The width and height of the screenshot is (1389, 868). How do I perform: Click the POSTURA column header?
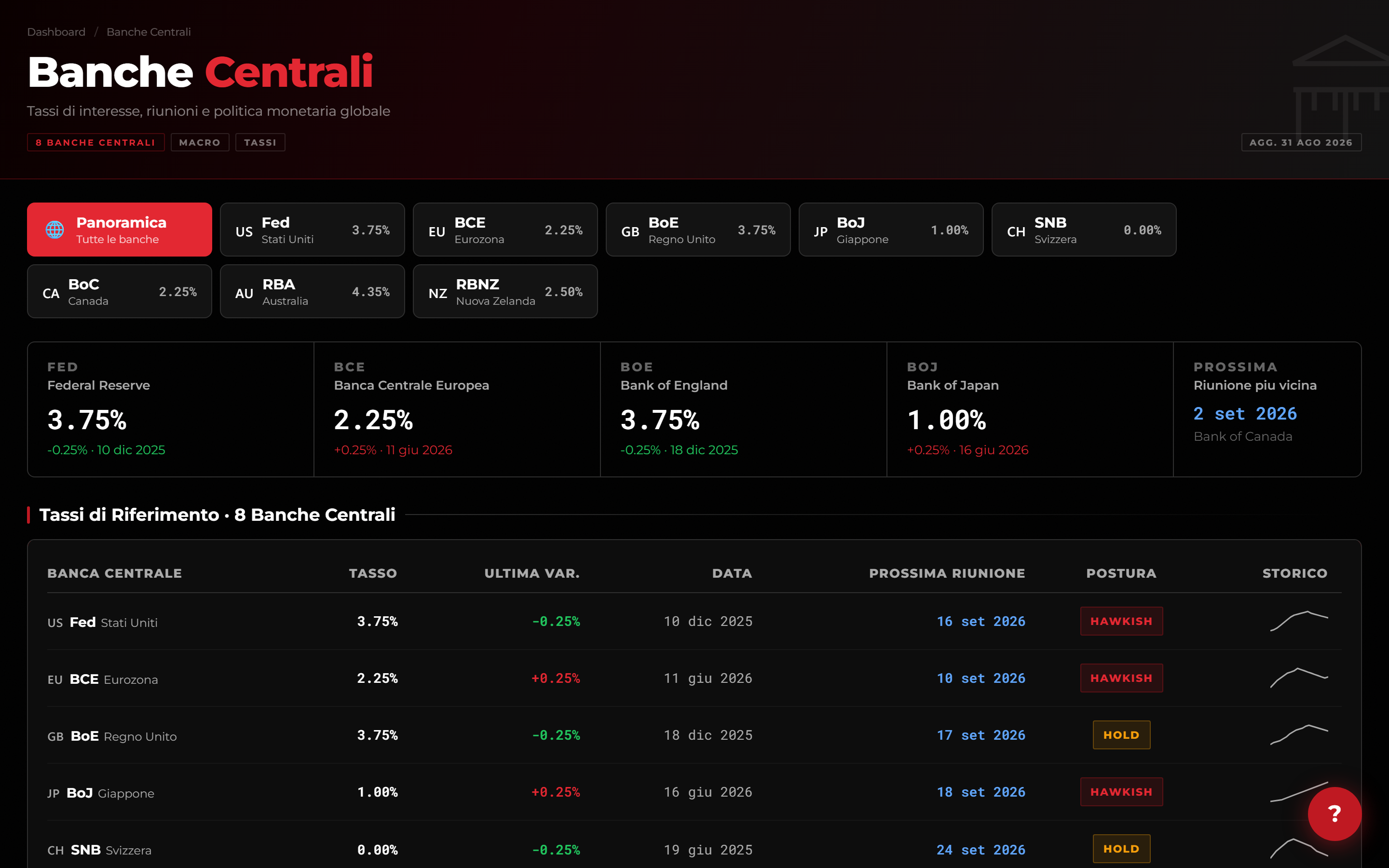[1121, 573]
